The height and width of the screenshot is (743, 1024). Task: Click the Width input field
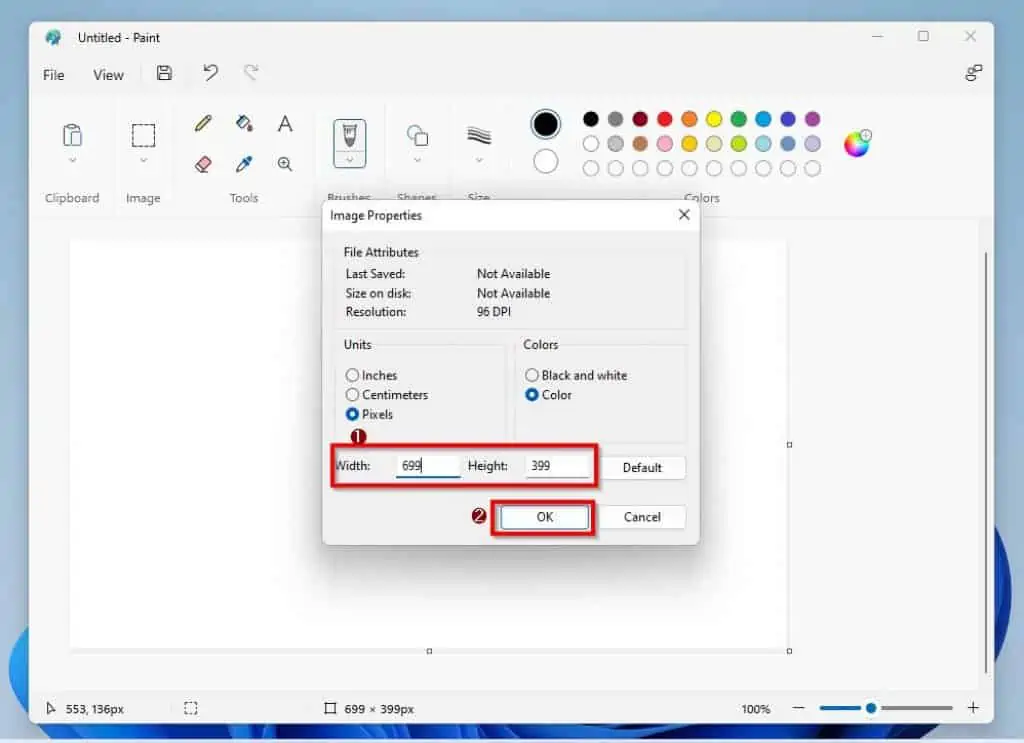427,466
